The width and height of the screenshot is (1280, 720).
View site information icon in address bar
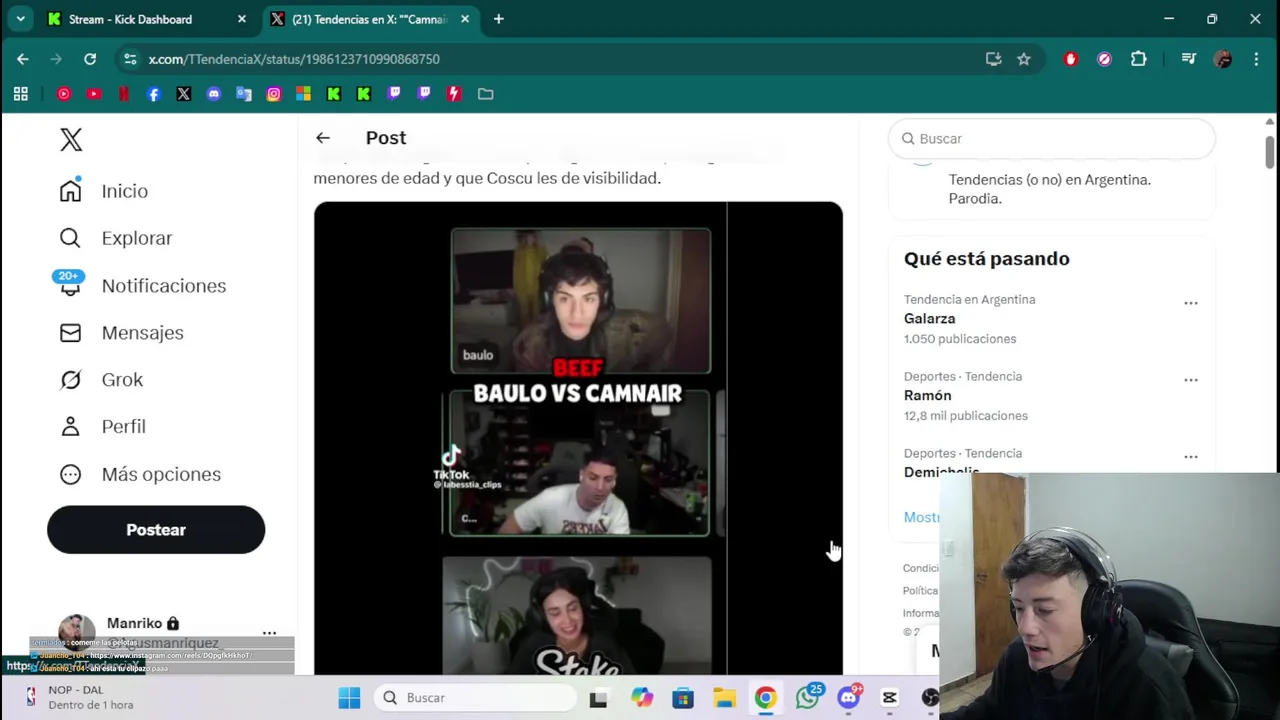130,59
